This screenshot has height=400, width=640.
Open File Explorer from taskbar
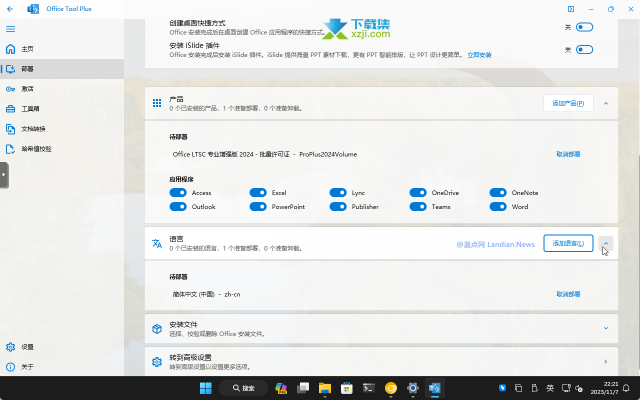coord(325,388)
